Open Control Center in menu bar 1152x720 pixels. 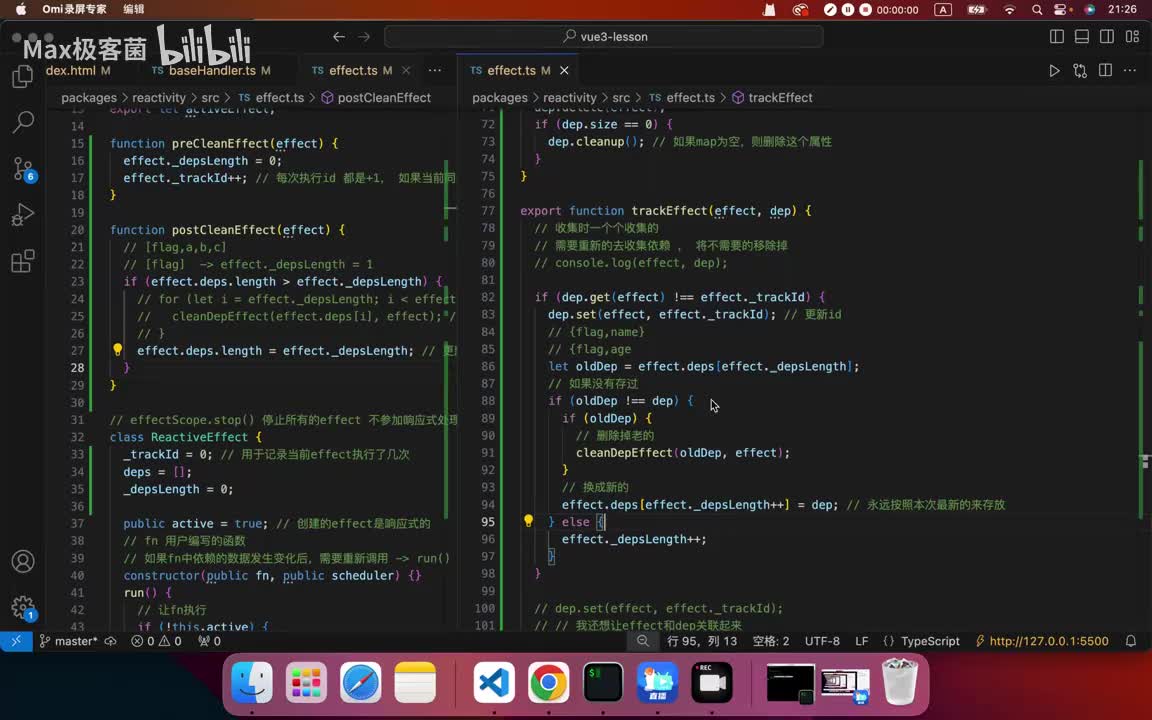[1061, 10]
